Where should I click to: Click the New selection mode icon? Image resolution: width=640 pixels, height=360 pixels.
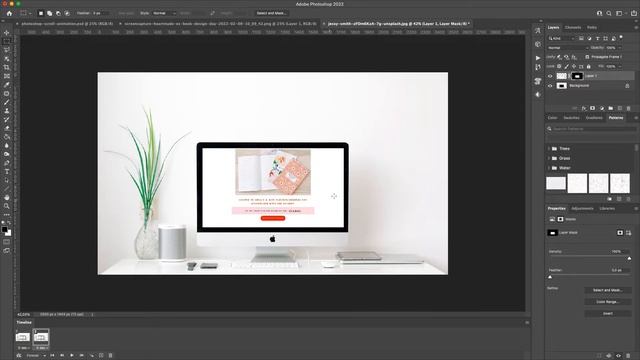click(41, 13)
